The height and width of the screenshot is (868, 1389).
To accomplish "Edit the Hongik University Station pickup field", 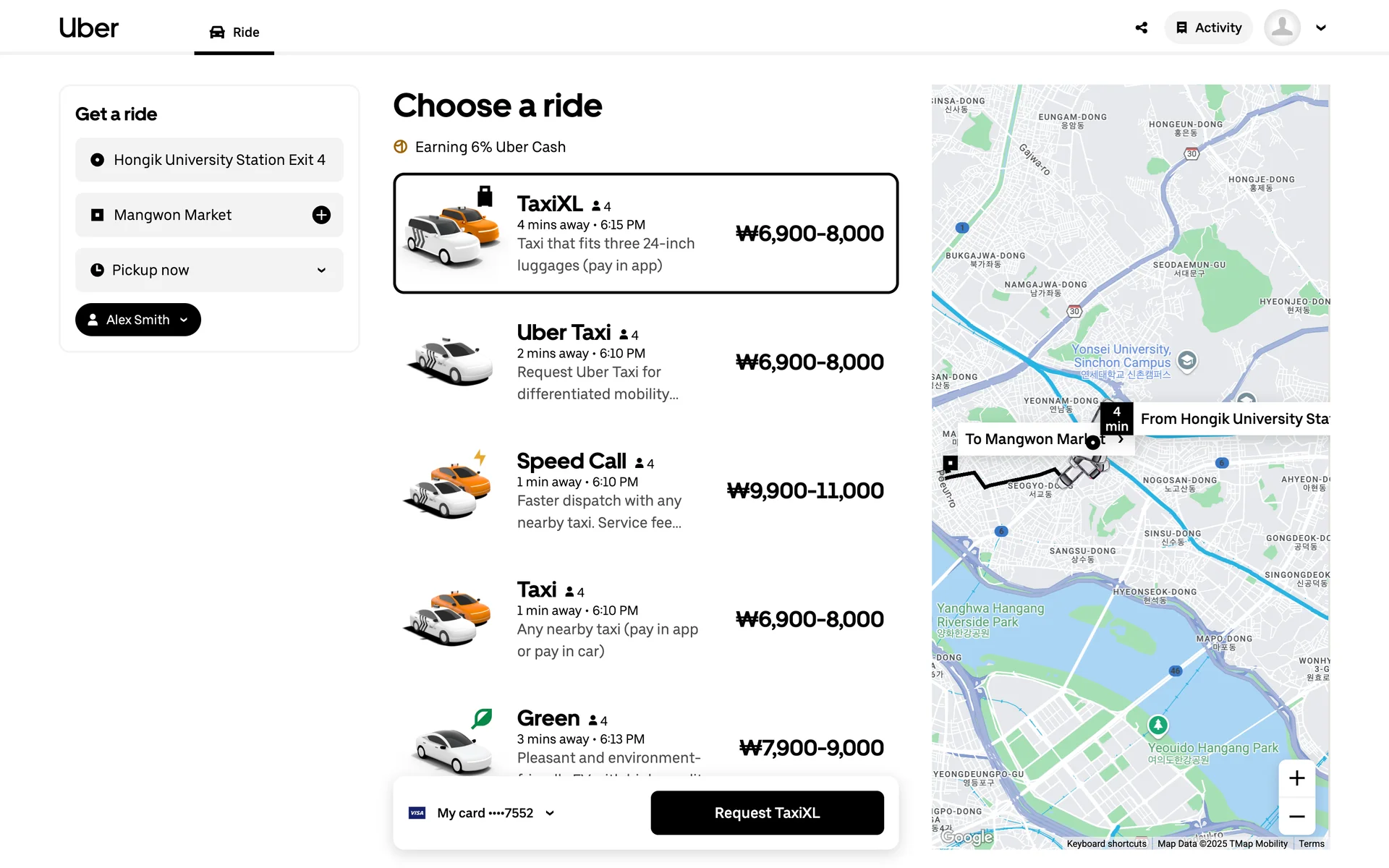I will [x=209, y=160].
